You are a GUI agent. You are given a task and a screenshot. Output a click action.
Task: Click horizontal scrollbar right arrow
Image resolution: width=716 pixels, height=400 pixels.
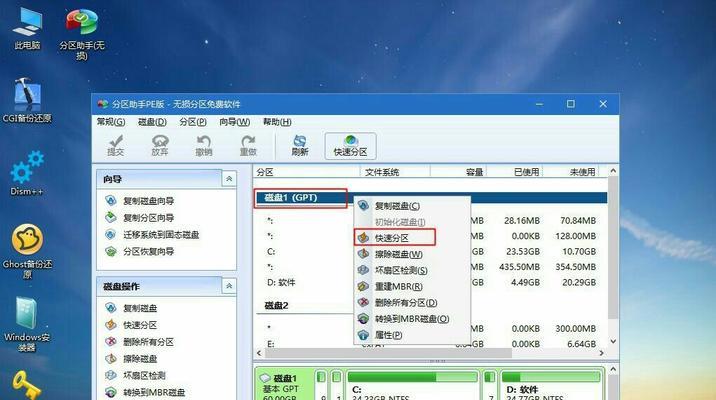point(601,353)
